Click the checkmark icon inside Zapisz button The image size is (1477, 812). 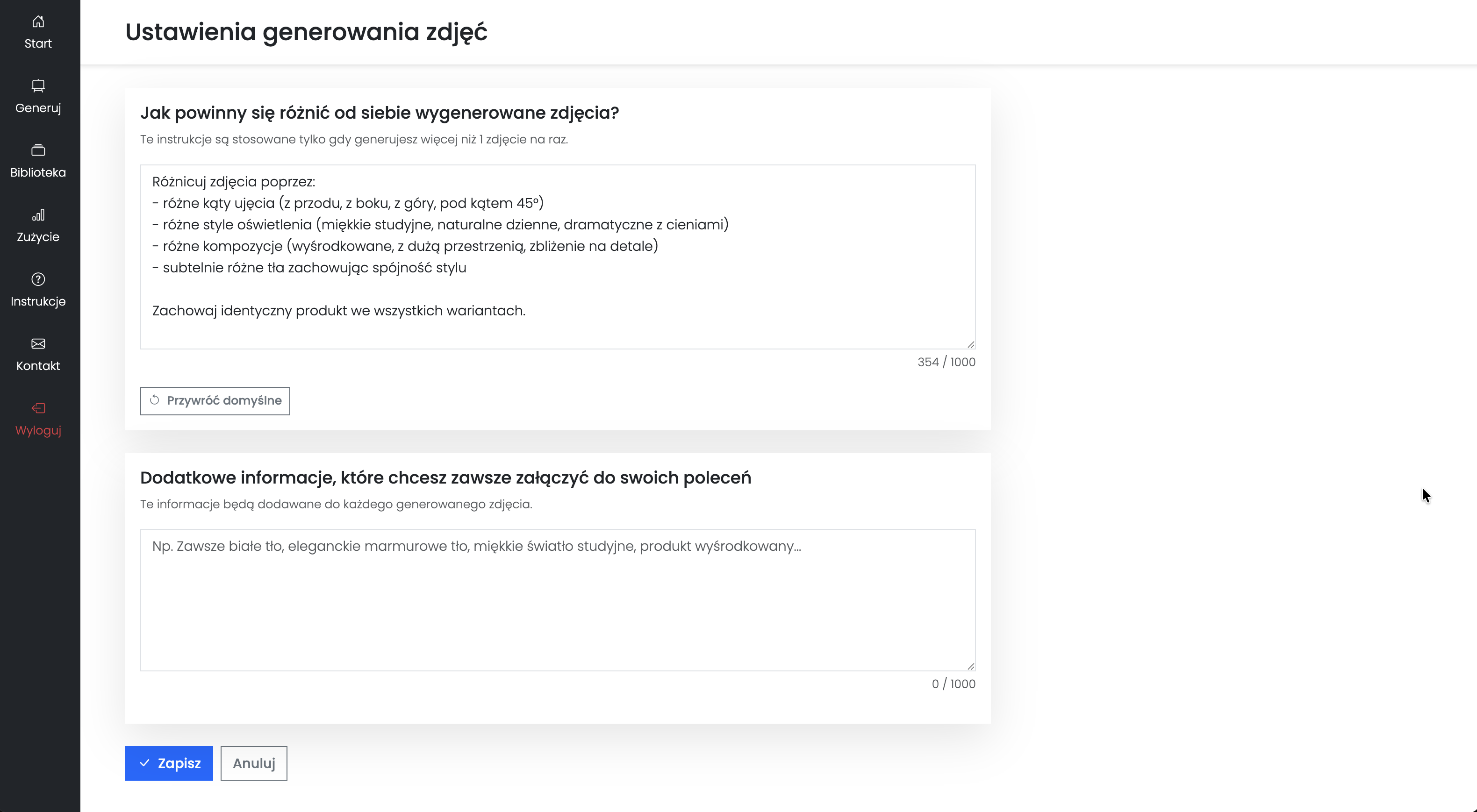pos(145,763)
